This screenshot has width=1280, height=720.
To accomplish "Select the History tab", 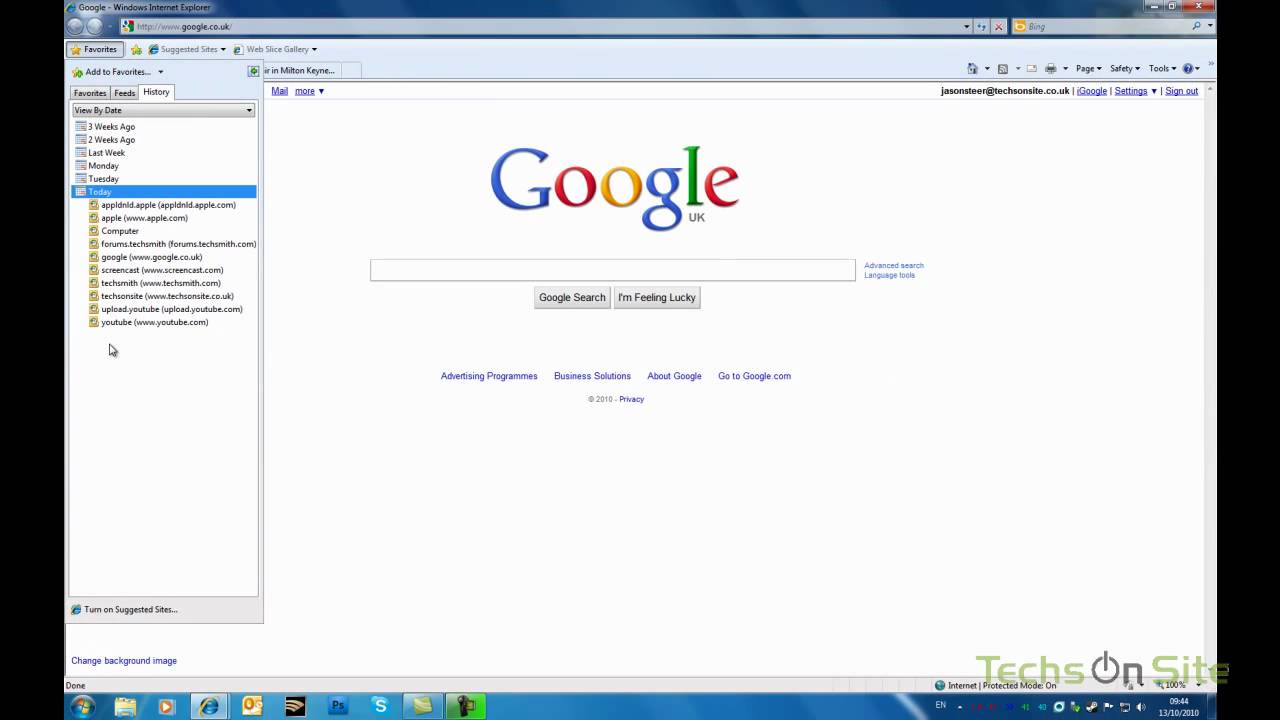I will click(156, 92).
